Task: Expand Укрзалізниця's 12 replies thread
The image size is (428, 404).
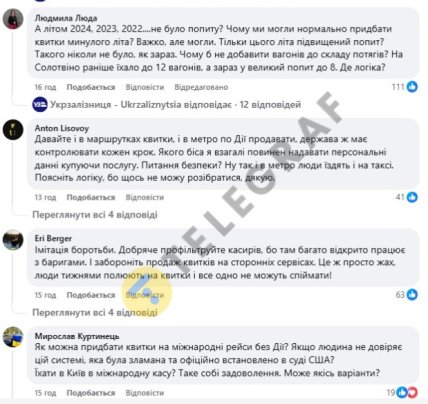Action: (175, 105)
